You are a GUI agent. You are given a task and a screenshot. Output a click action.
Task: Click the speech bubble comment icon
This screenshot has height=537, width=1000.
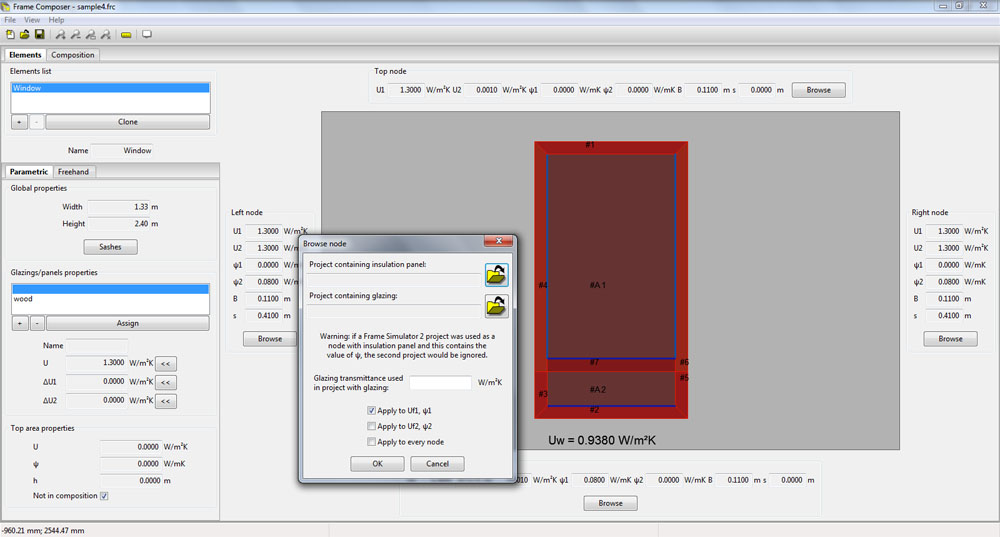pyautogui.click(x=147, y=34)
